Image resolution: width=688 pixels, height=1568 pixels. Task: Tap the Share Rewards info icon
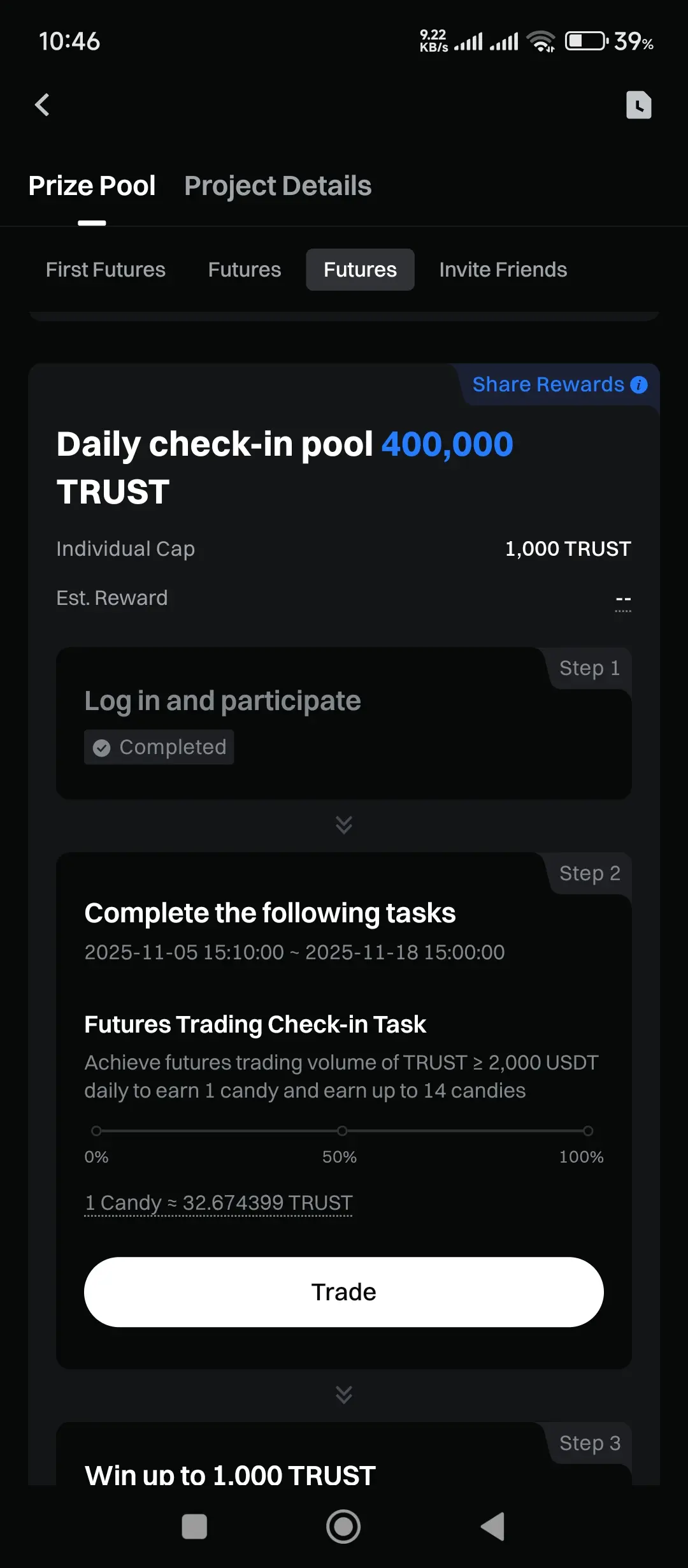(639, 385)
